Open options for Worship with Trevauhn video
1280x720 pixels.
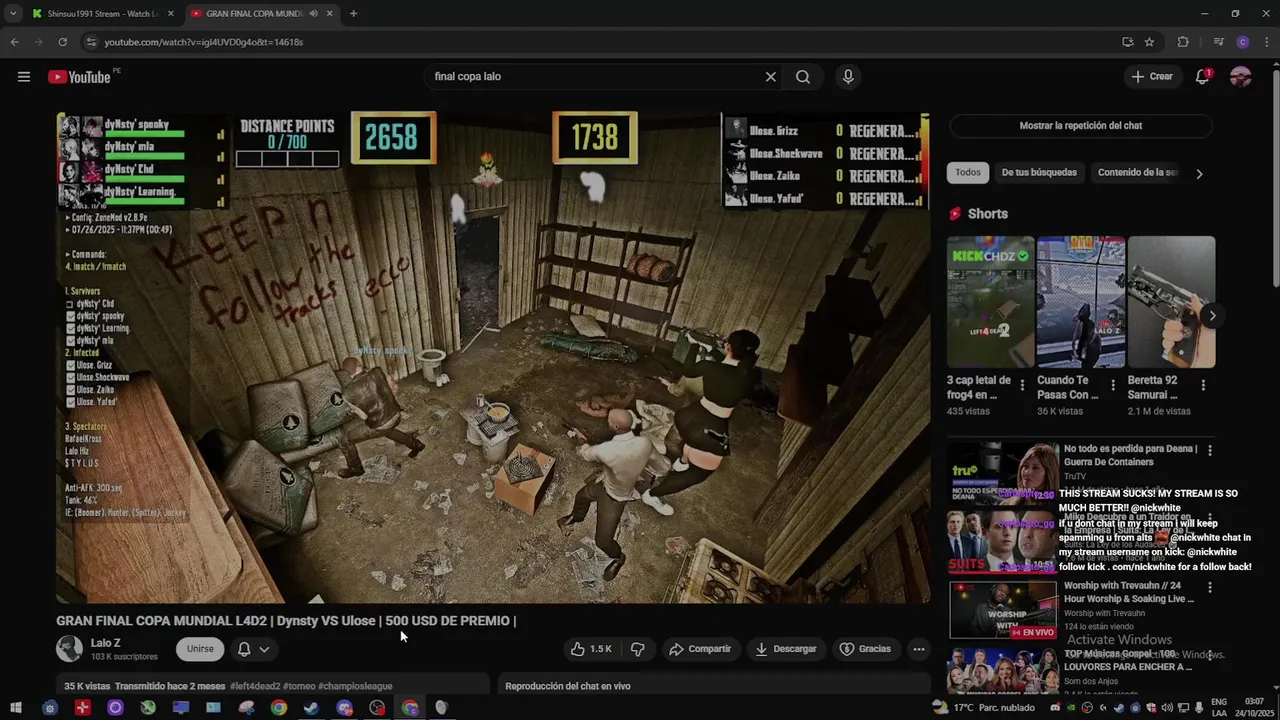coord(1210,588)
